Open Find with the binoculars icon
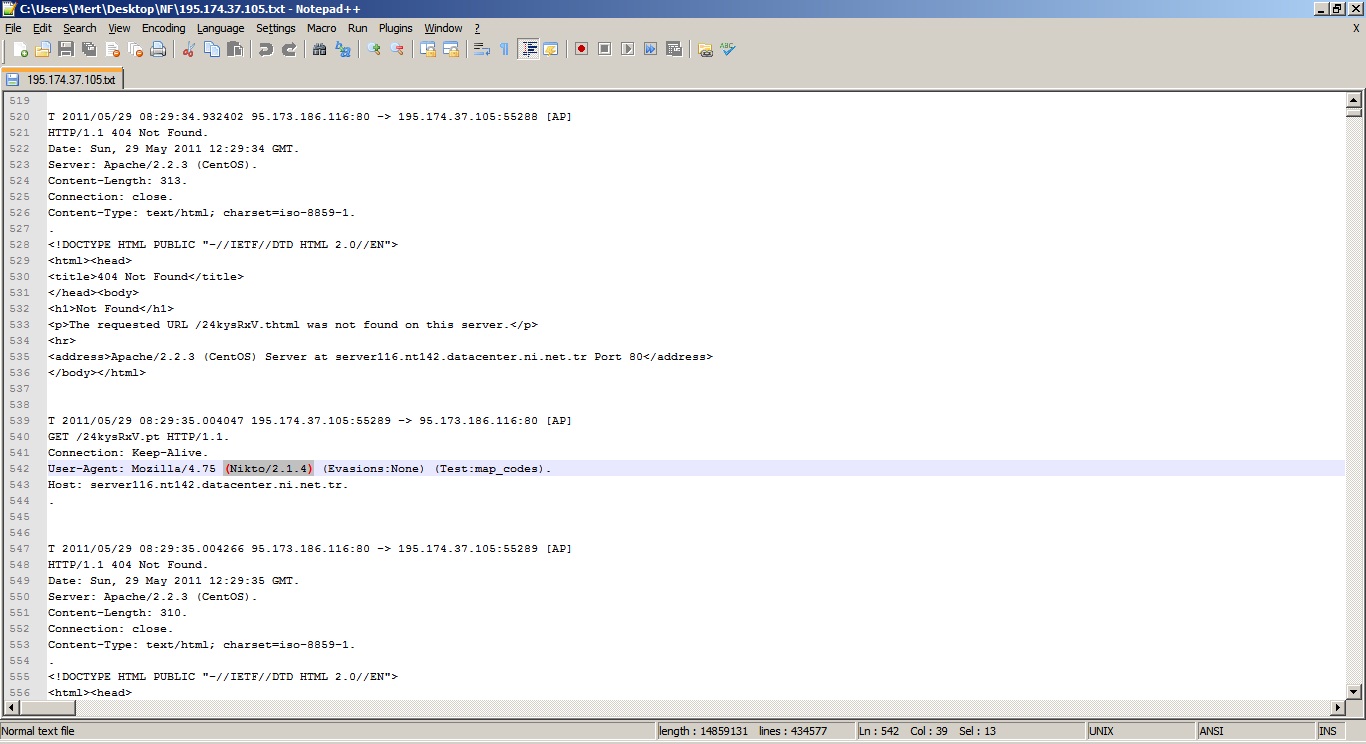This screenshot has width=1366, height=744. coord(320,49)
